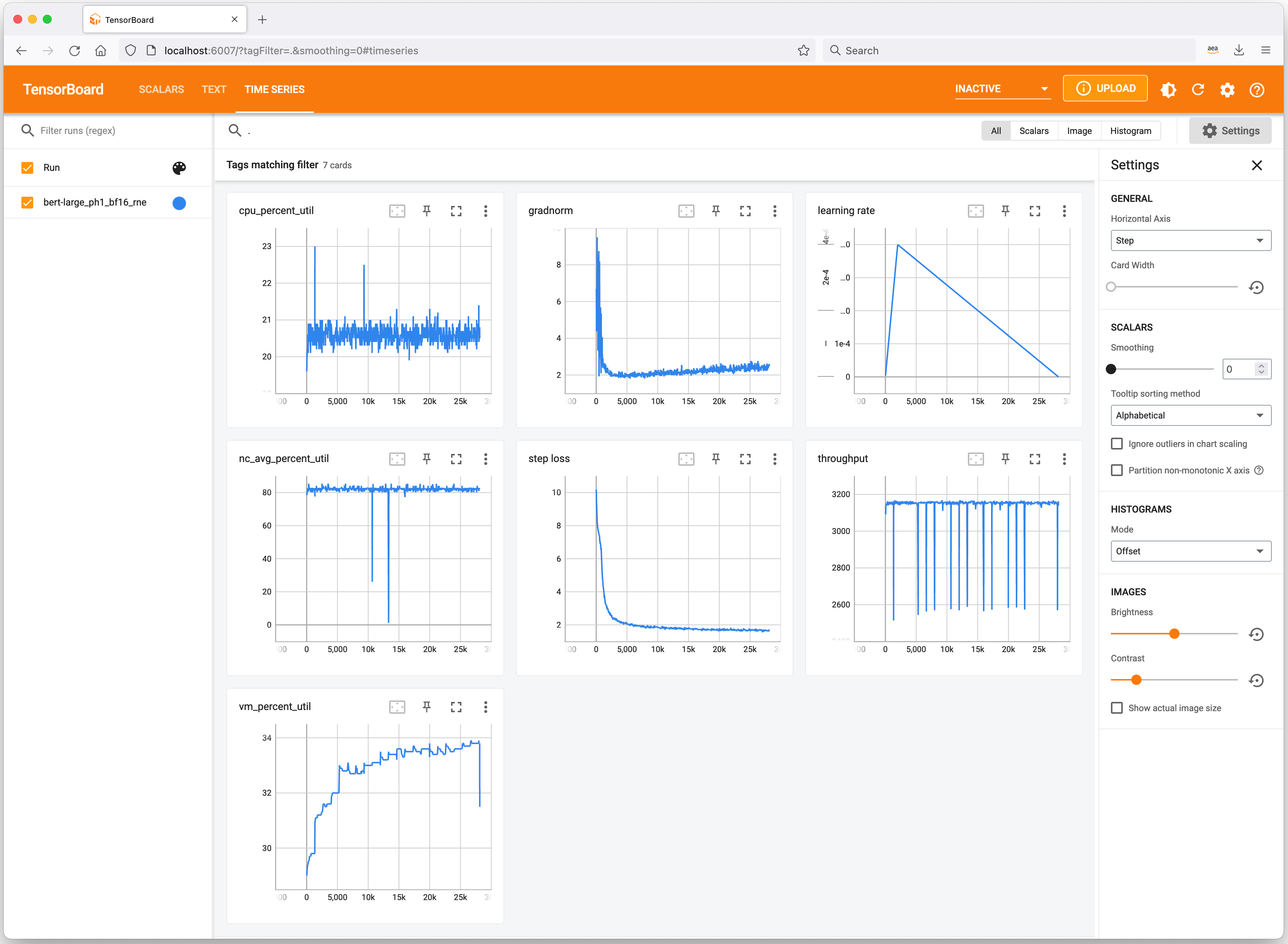Reset the Brightness slider to default
Viewport: 1288px width, 944px height.
click(1256, 634)
